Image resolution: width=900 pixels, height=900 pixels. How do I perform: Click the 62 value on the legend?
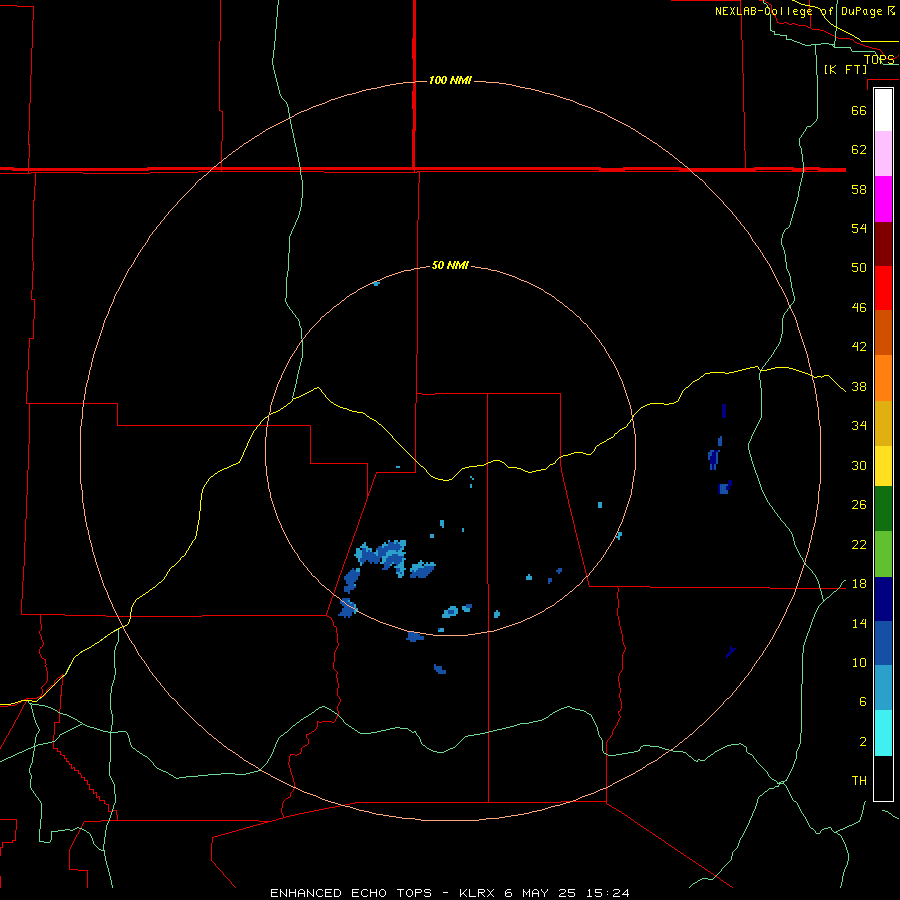click(859, 149)
